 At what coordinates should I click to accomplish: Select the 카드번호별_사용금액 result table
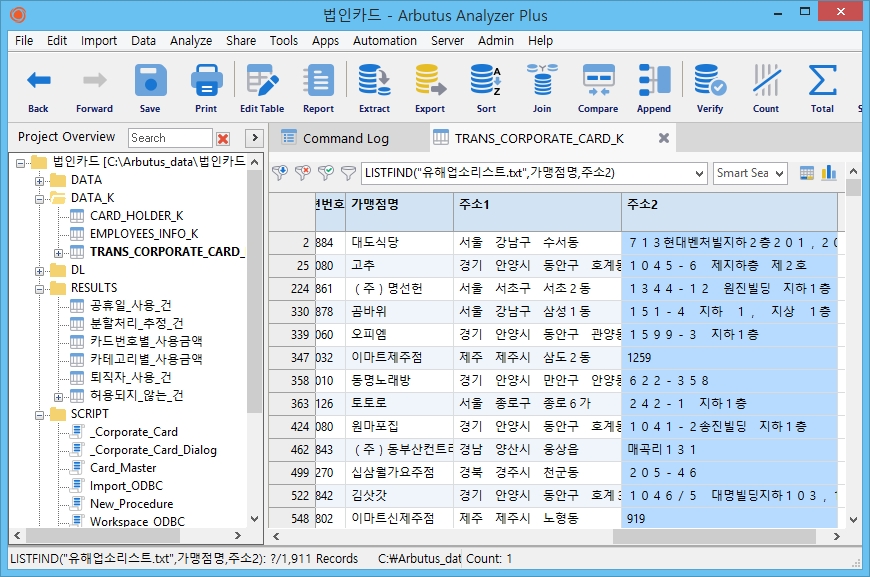146,341
